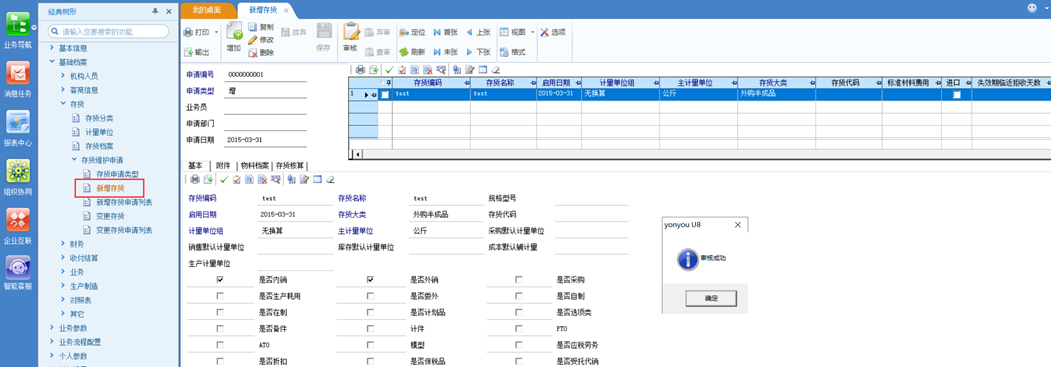The width and height of the screenshot is (1051, 367).
Task: Open 企业互联 in the left sidebar
Action: click(18, 225)
